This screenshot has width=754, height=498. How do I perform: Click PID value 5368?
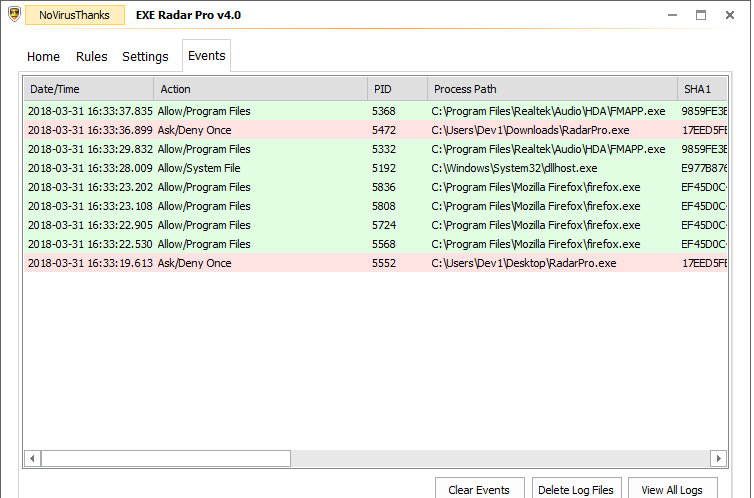coord(384,111)
